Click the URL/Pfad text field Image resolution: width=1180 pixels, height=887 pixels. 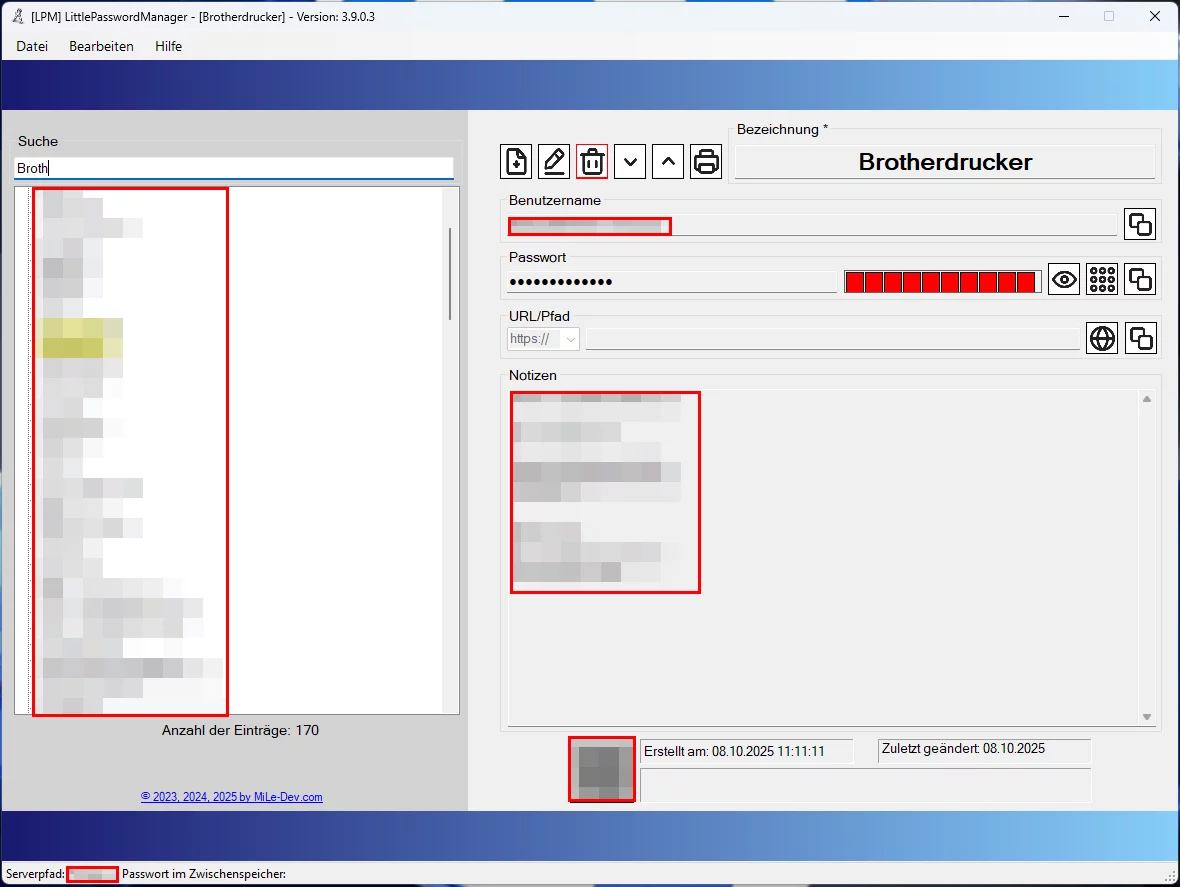coord(832,339)
